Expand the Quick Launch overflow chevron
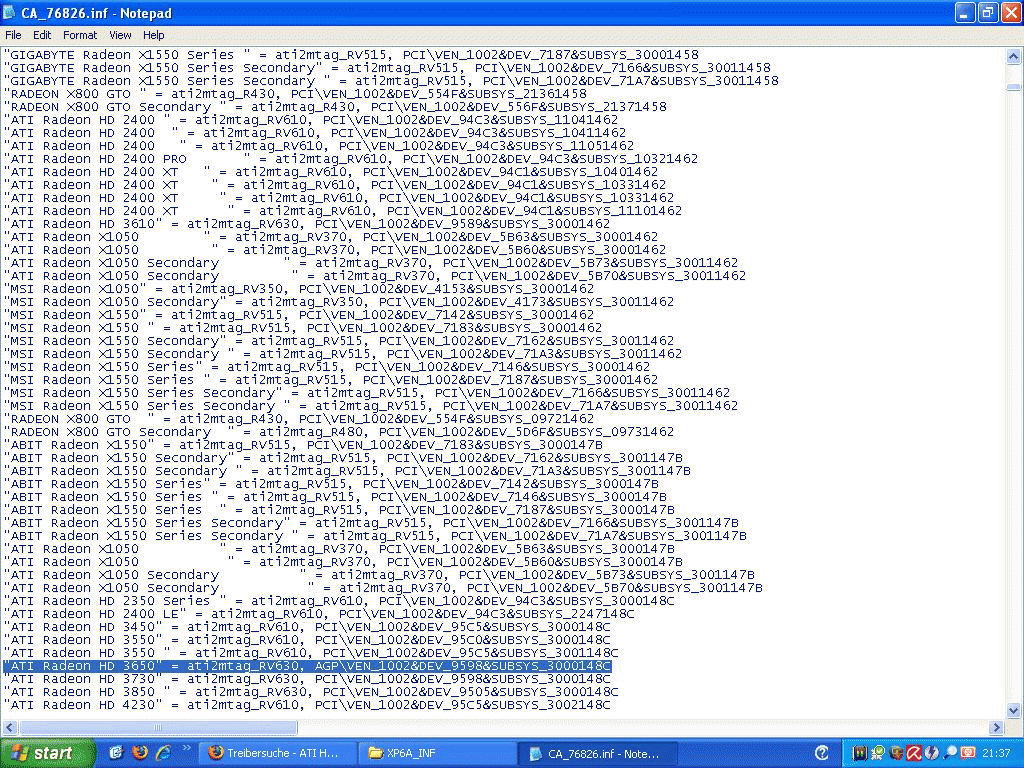 click(186, 748)
